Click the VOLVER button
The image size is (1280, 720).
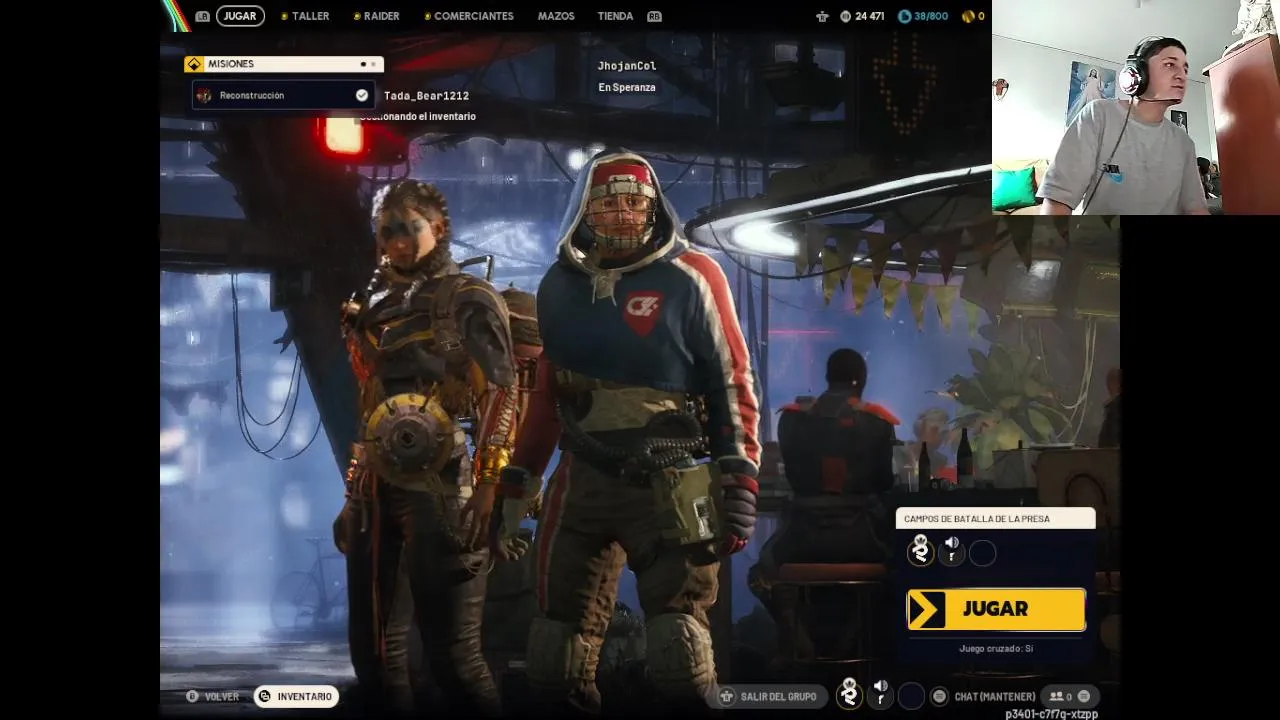point(212,696)
